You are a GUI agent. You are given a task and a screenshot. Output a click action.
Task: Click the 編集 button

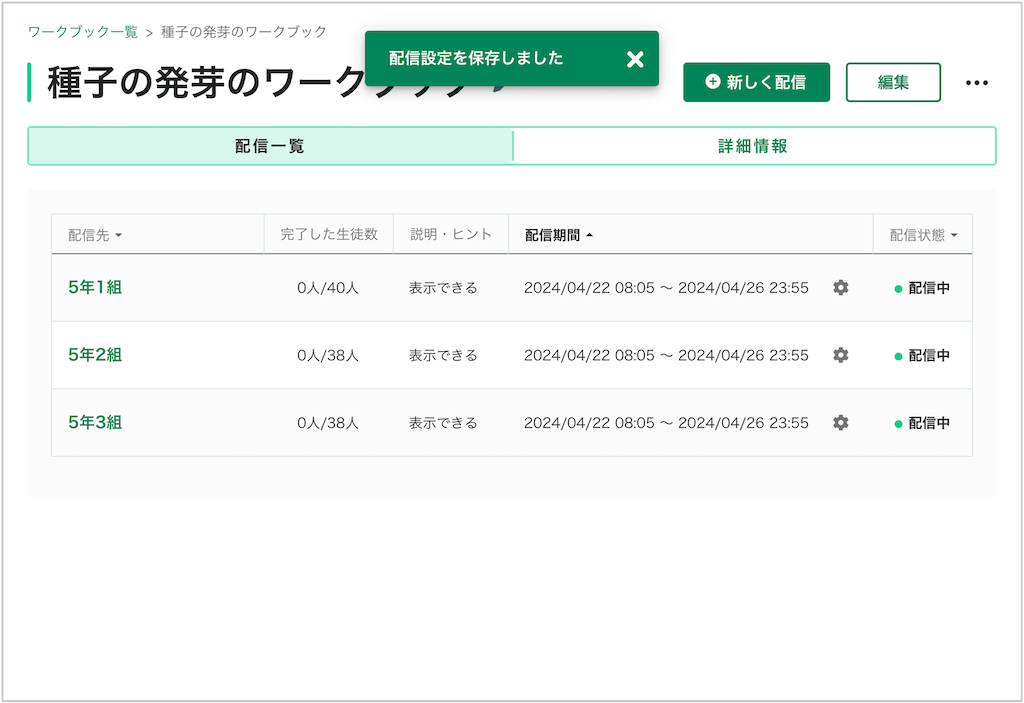(x=893, y=82)
